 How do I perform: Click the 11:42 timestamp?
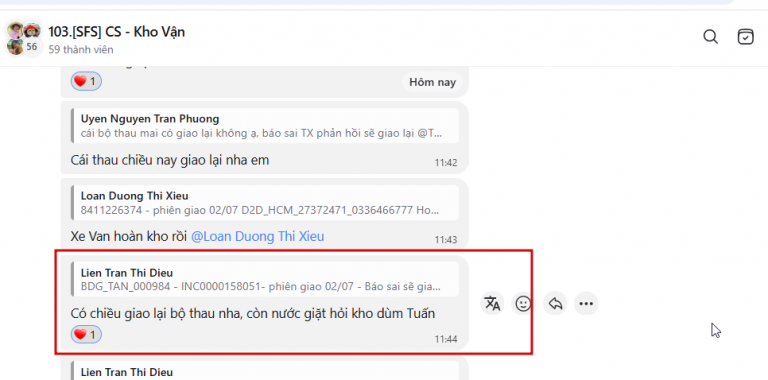click(x=446, y=163)
